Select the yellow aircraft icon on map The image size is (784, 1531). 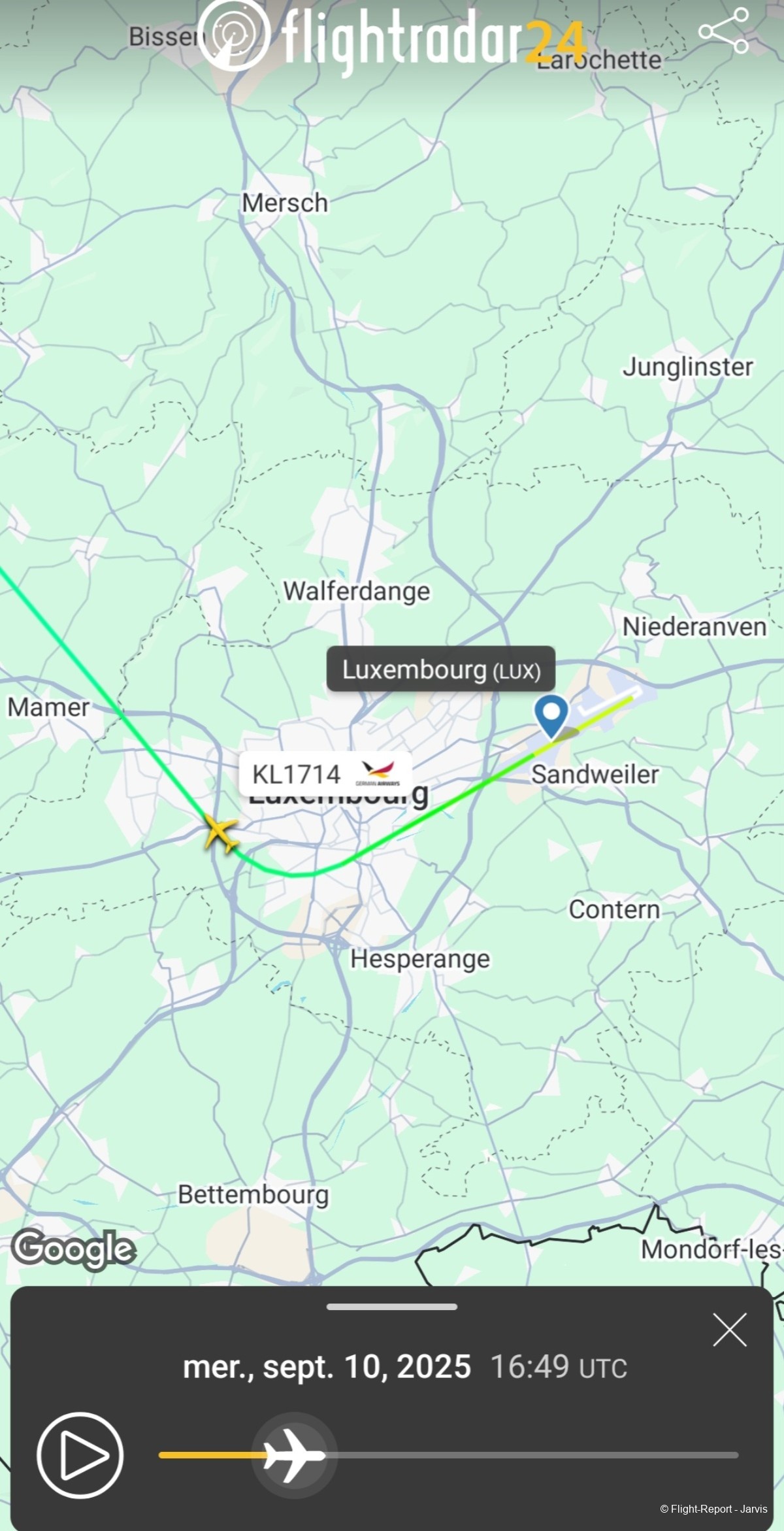221,833
